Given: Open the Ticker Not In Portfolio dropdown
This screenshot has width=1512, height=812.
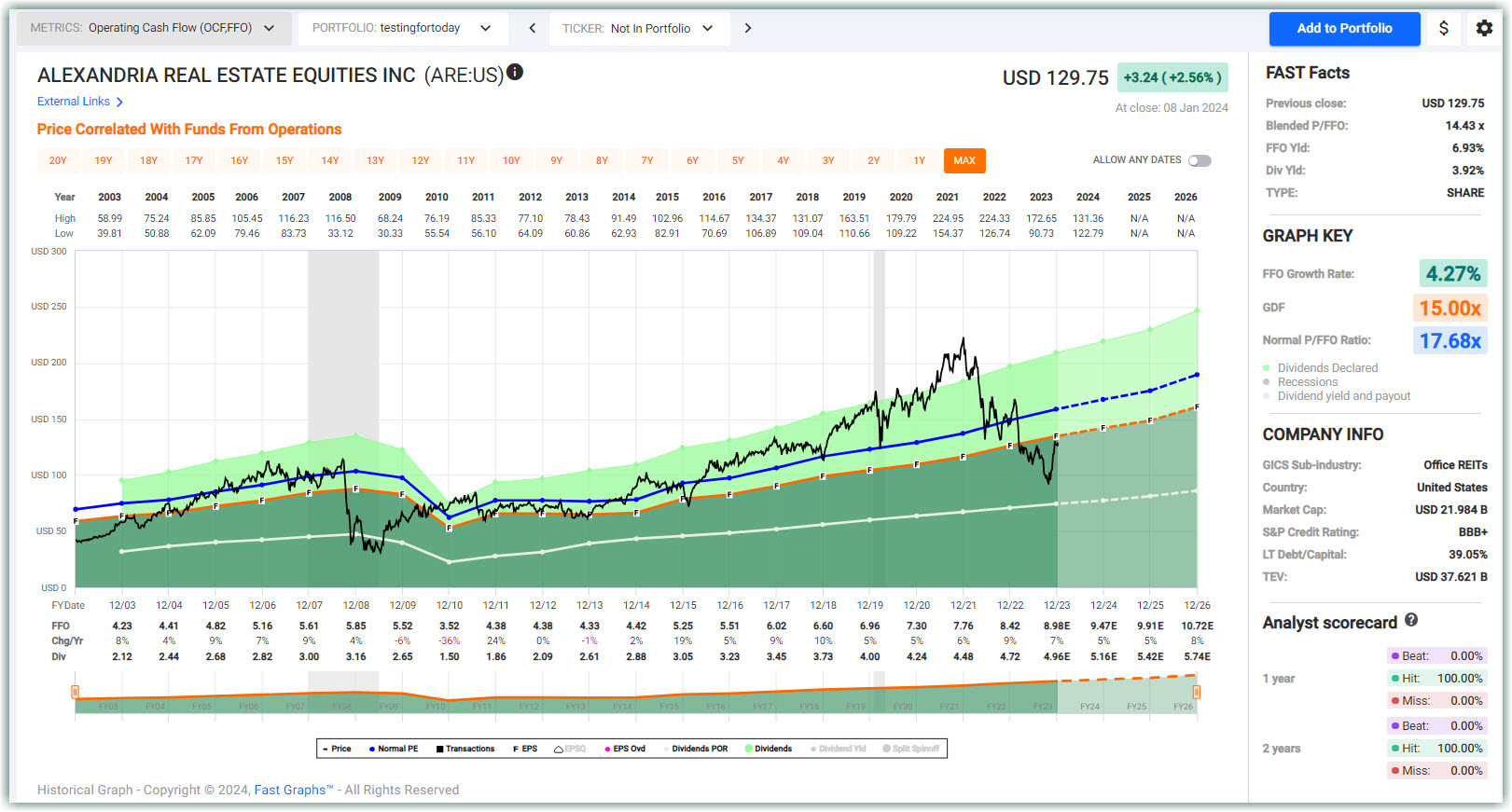Looking at the screenshot, I should [x=639, y=28].
